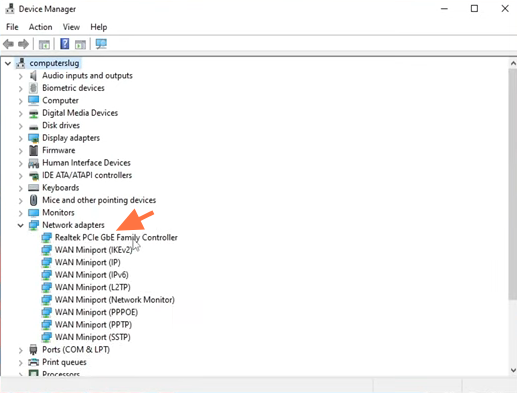Expand the Keyboards chevron
517x393 pixels.
click(21, 188)
